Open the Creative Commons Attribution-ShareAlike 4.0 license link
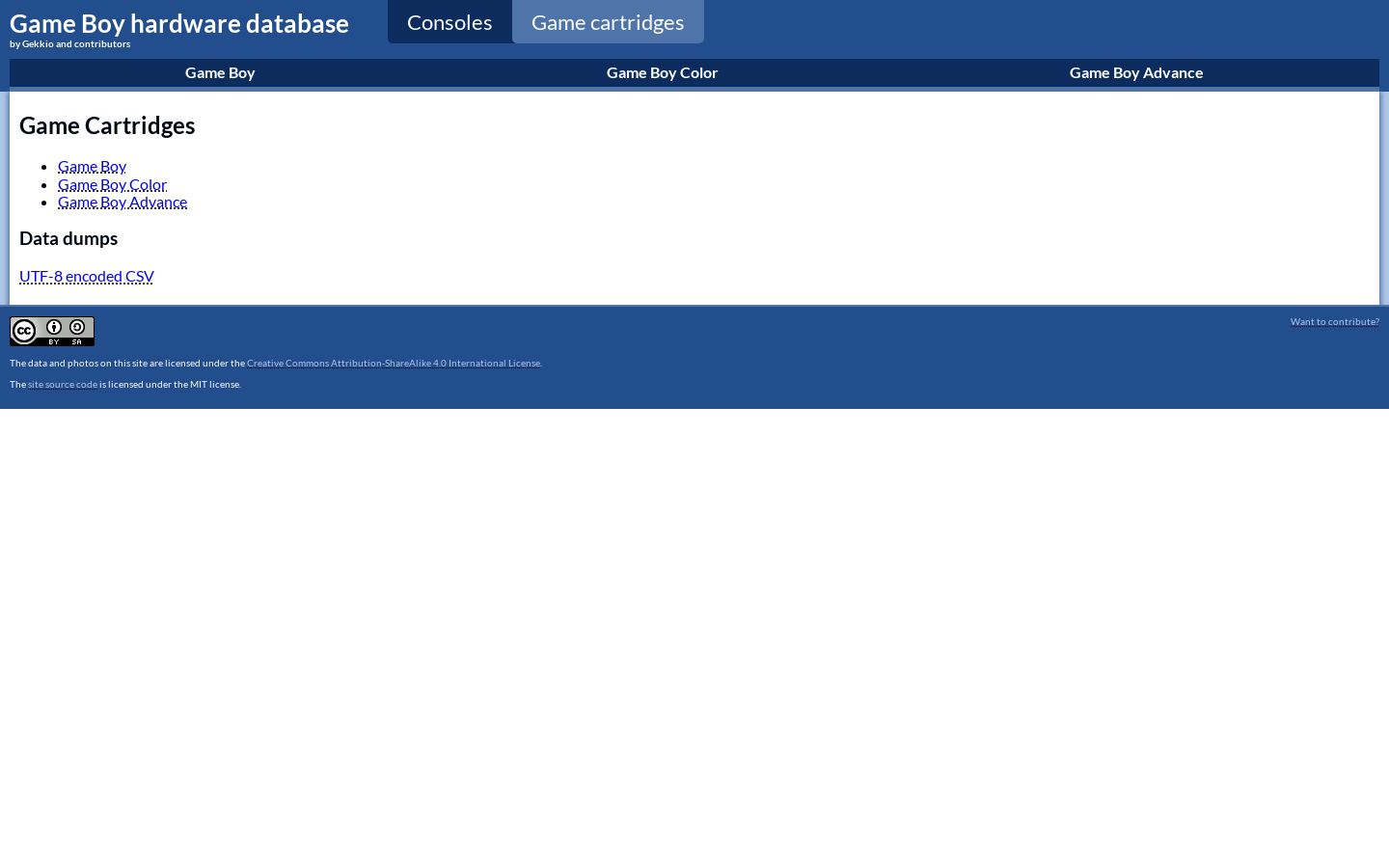 point(394,363)
